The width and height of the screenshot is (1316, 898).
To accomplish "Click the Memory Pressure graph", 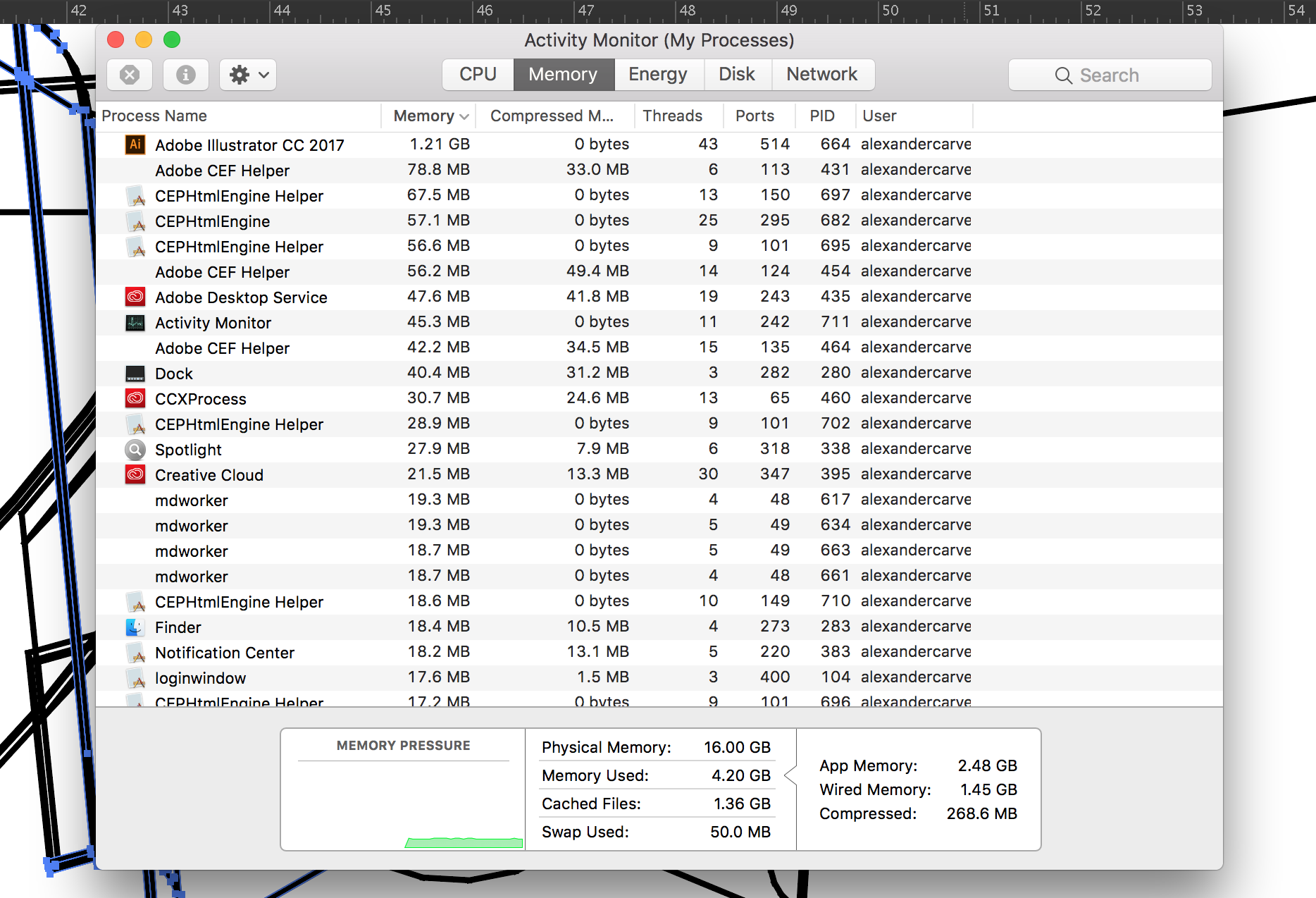I will click(x=403, y=805).
